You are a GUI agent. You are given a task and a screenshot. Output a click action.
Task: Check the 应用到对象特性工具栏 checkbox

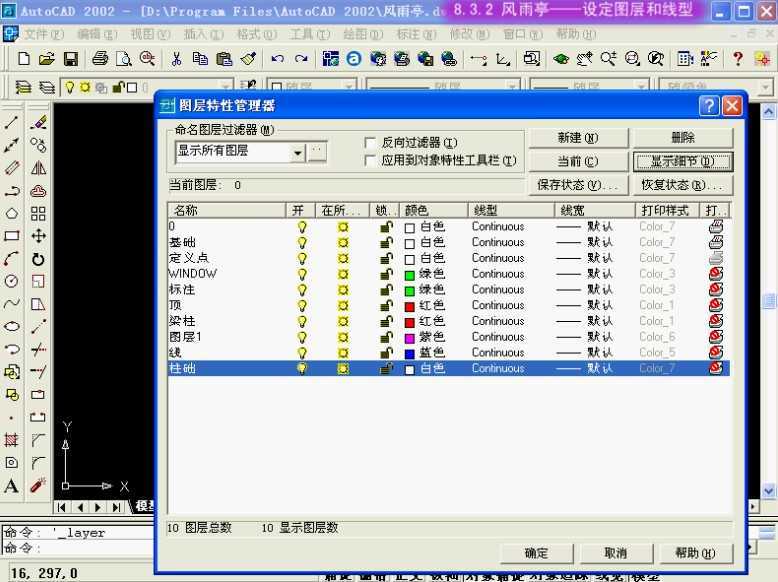click(x=370, y=161)
